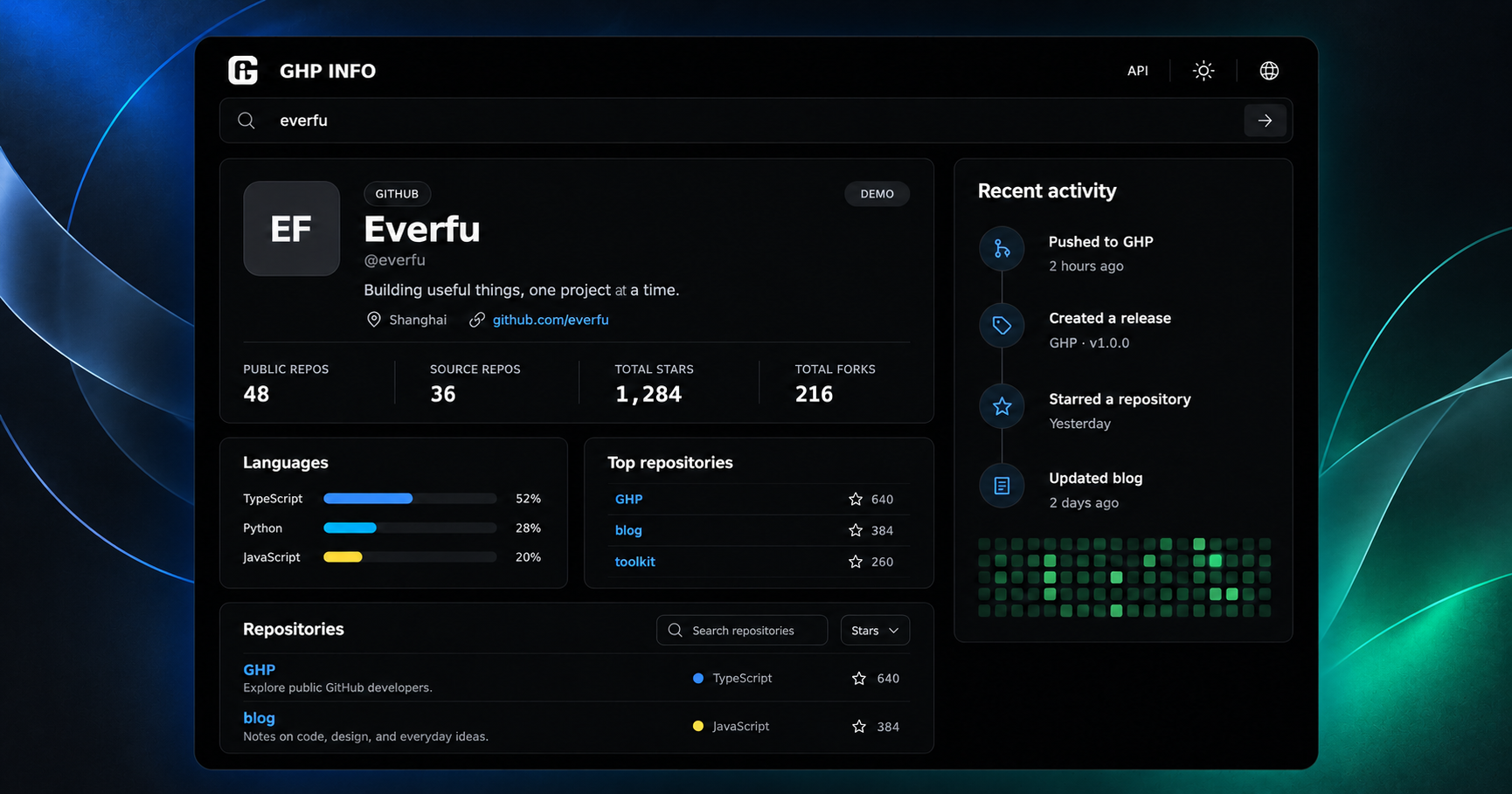Open blog in Top repositories
Image resolution: width=1512 pixels, height=794 pixels.
(628, 530)
